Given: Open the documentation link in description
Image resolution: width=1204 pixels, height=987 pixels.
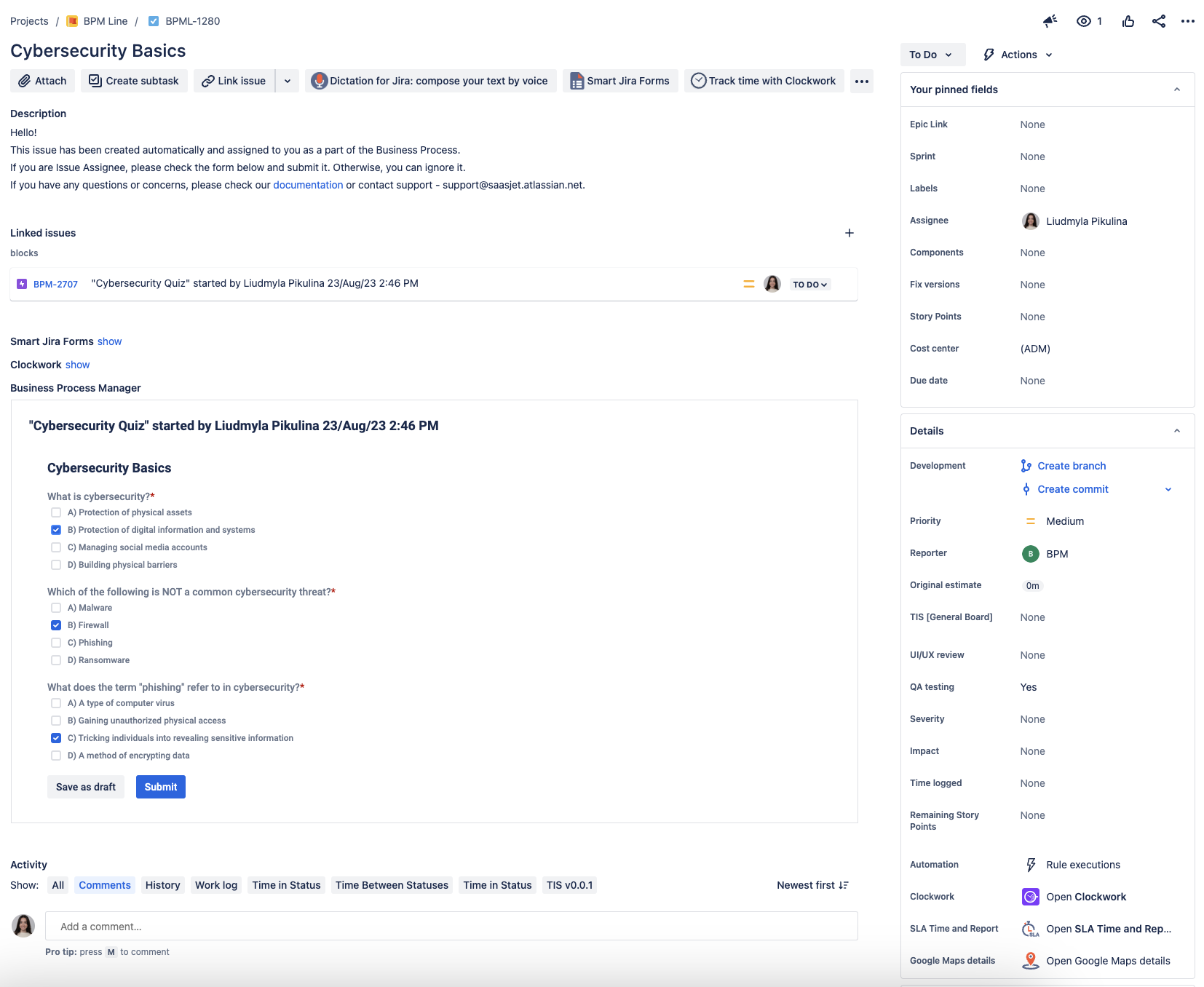Looking at the screenshot, I should point(308,185).
